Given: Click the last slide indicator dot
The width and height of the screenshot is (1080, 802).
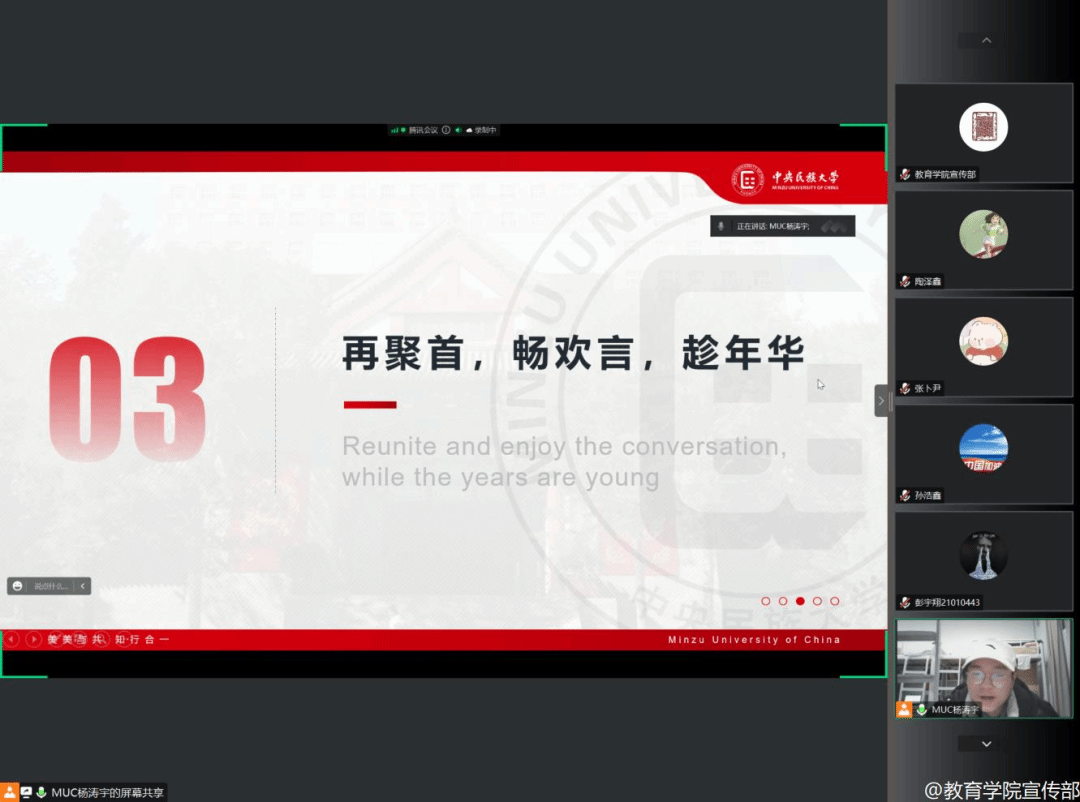Looking at the screenshot, I should coord(835,601).
